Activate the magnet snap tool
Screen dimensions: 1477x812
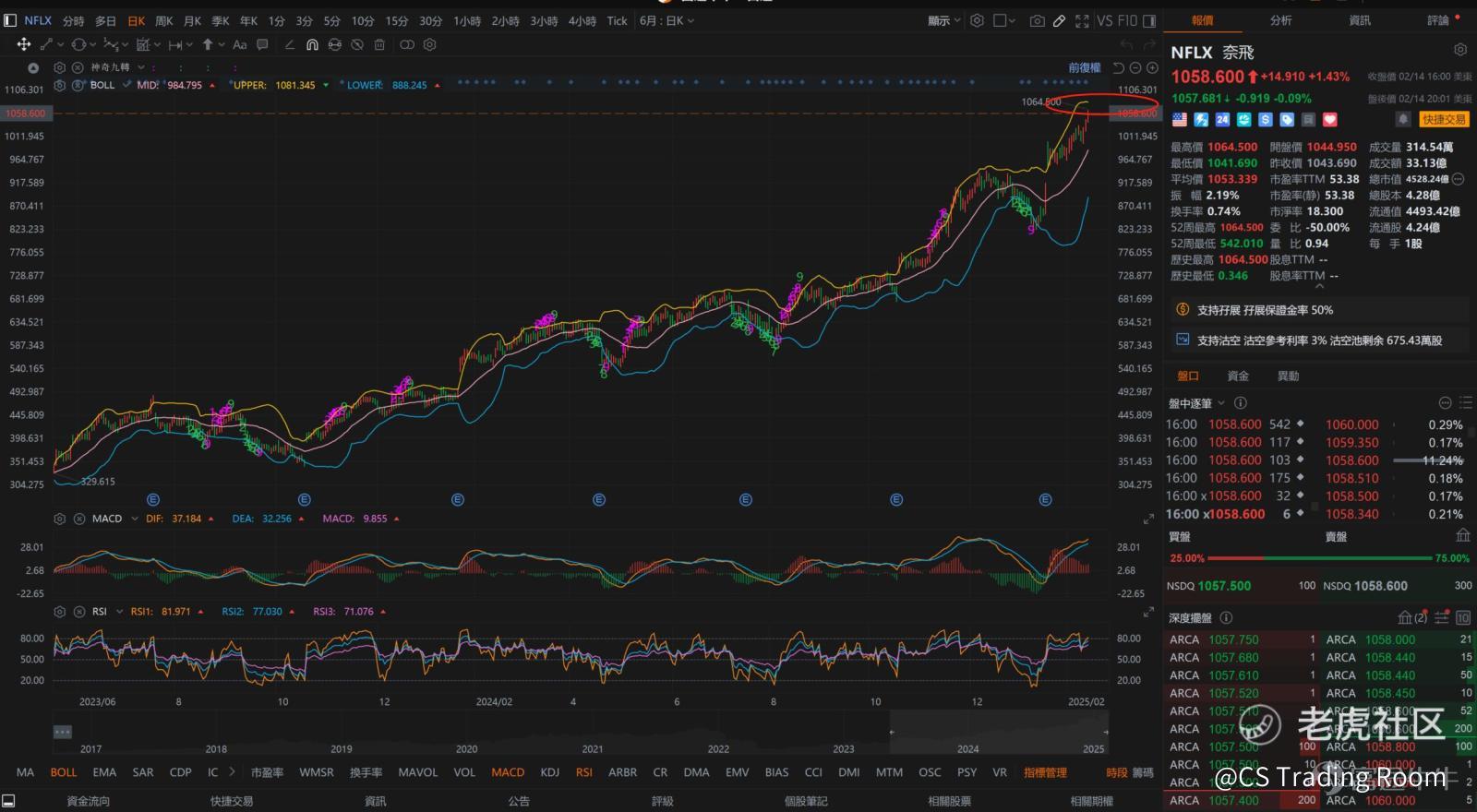(312, 44)
